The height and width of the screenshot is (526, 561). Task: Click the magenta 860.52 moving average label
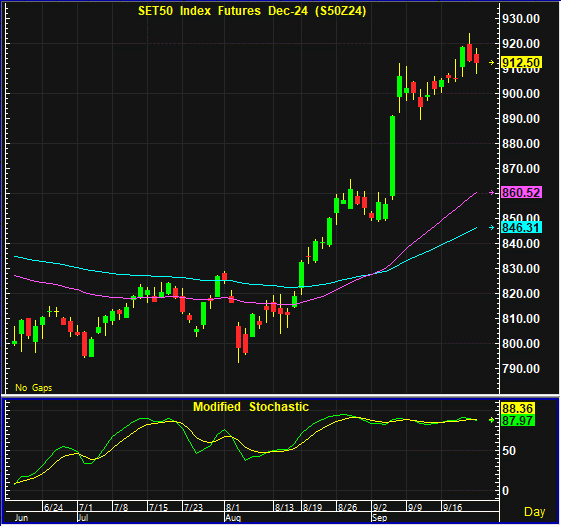521,193
